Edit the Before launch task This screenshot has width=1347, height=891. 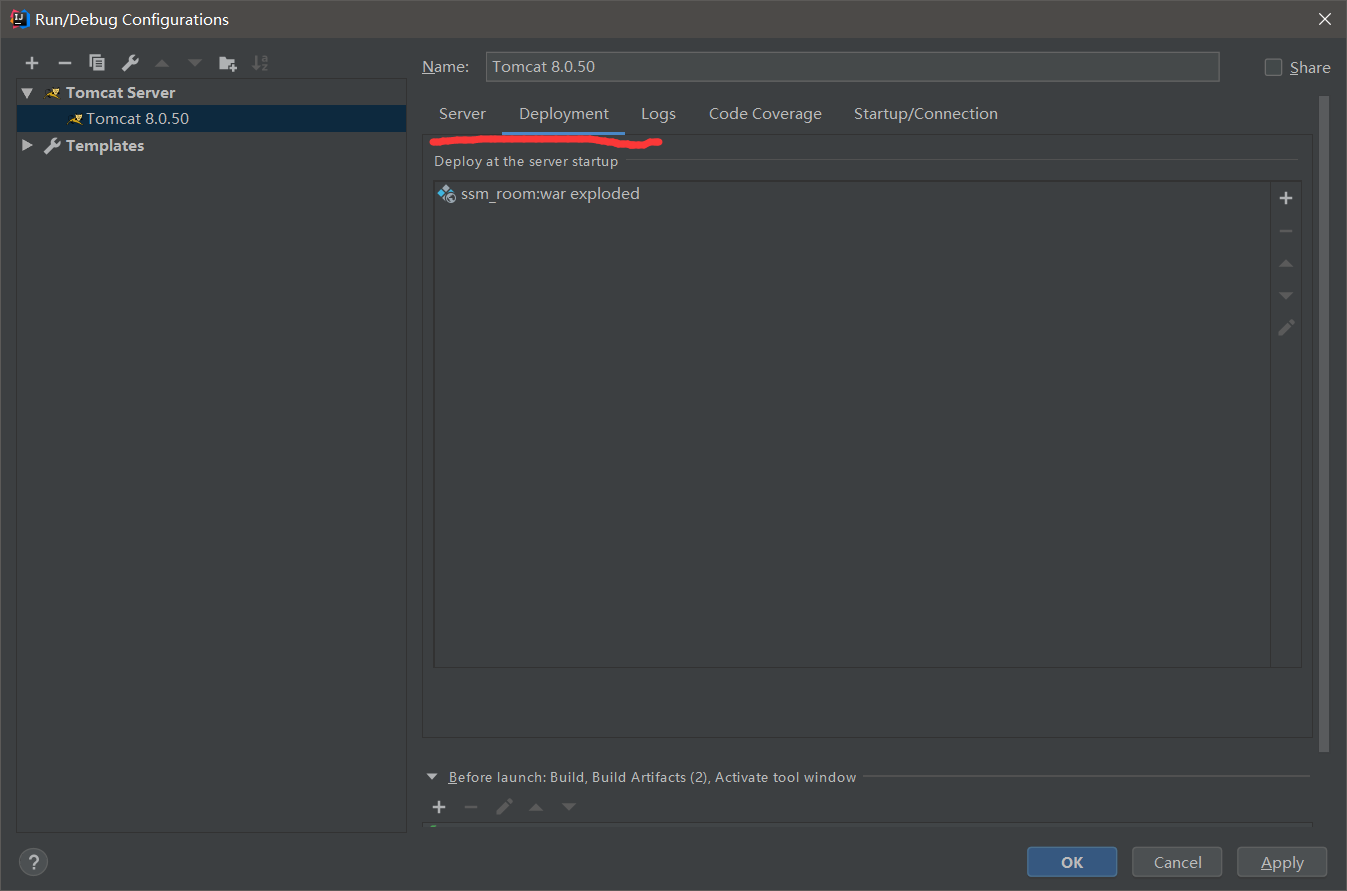tap(504, 807)
